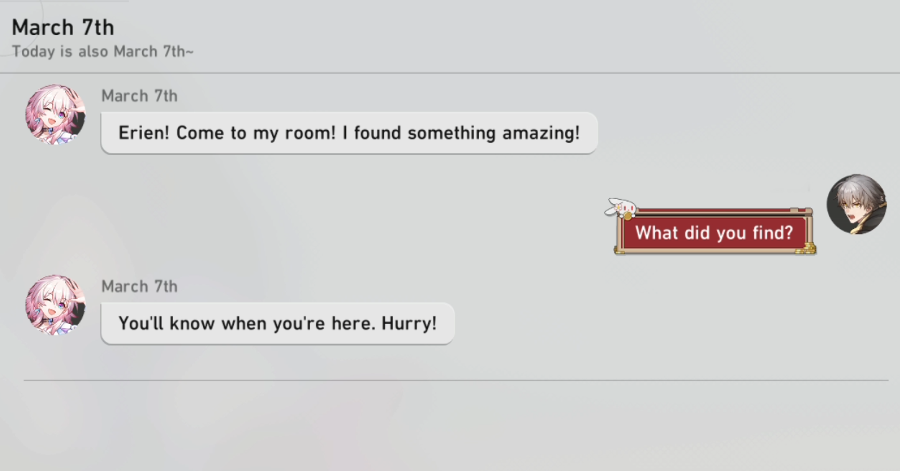
Task: Click the "Erien! Come to my room!" message
Action: click(349, 133)
